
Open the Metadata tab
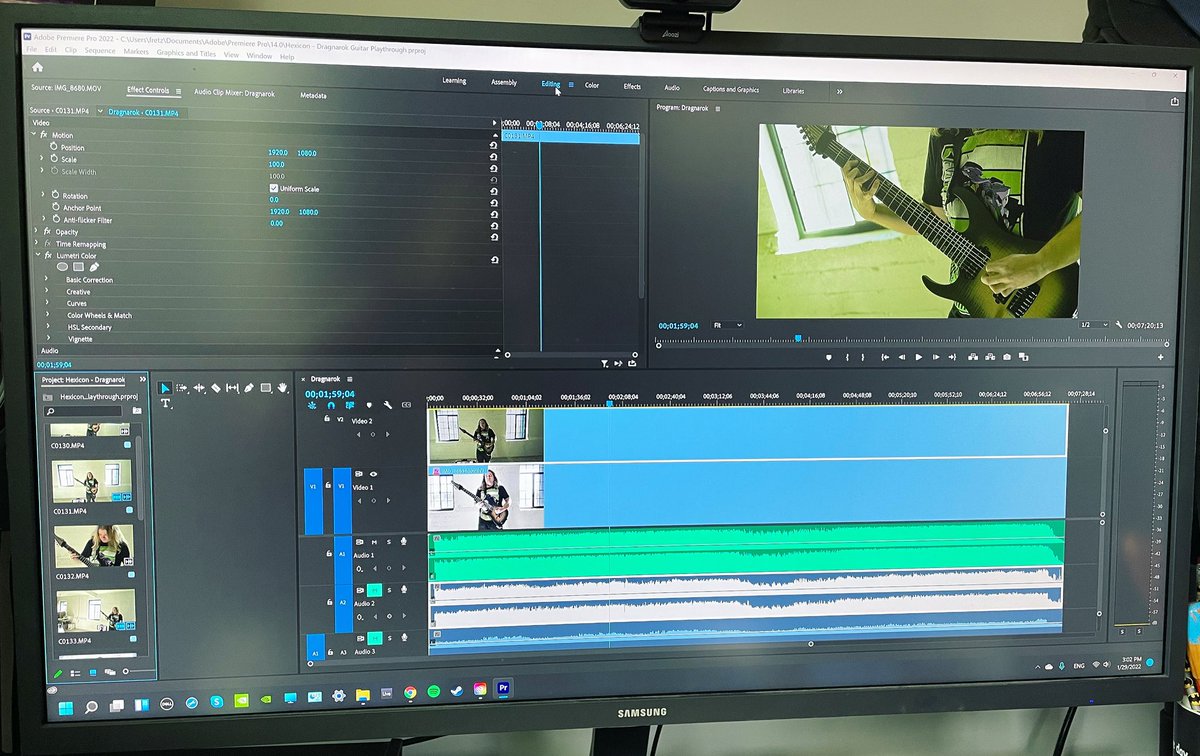[x=313, y=94]
